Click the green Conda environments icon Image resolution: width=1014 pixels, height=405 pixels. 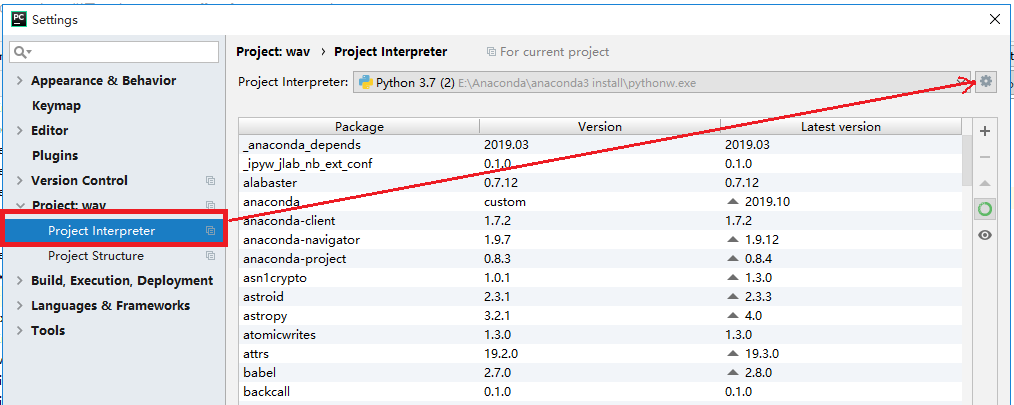(985, 209)
